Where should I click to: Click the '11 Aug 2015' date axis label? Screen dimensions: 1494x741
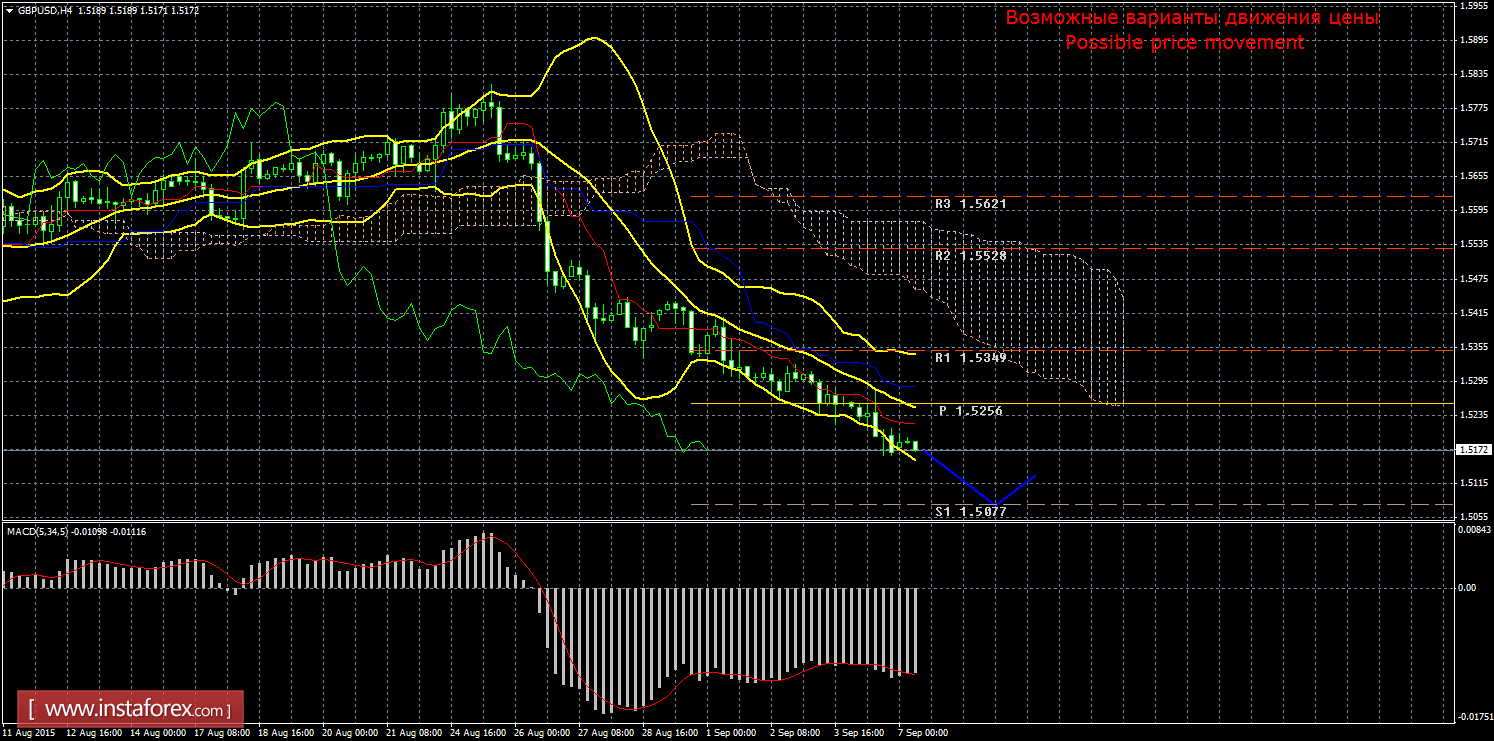(x=28, y=733)
